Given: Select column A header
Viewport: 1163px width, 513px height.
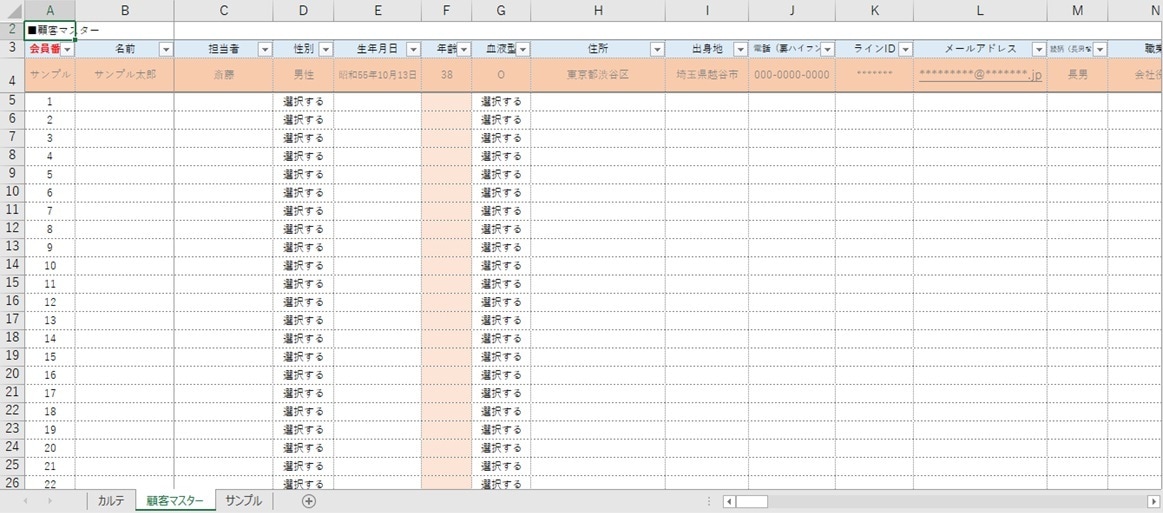Looking at the screenshot, I should [x=50, y=10].
